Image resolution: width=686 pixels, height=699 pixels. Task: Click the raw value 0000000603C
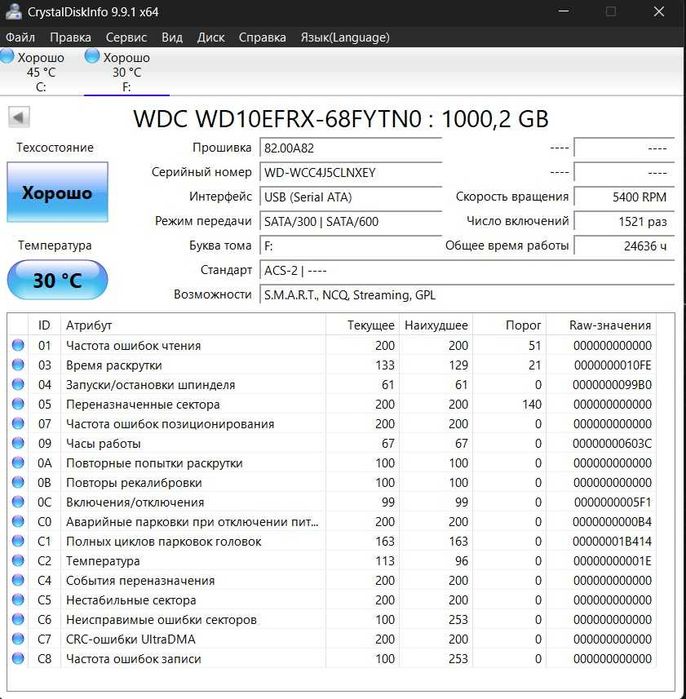click(x=612, y=443)
